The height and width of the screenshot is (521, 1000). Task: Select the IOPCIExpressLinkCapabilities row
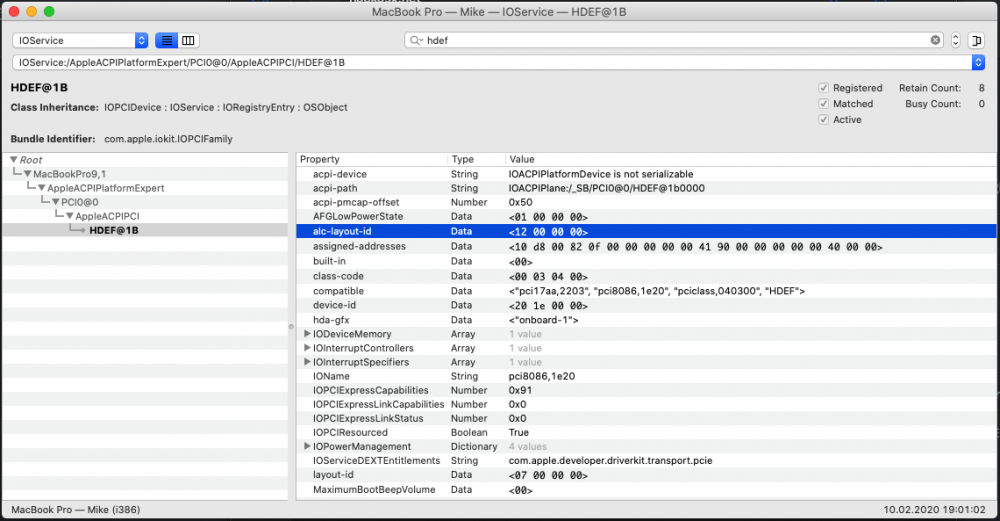pos(646,404)
